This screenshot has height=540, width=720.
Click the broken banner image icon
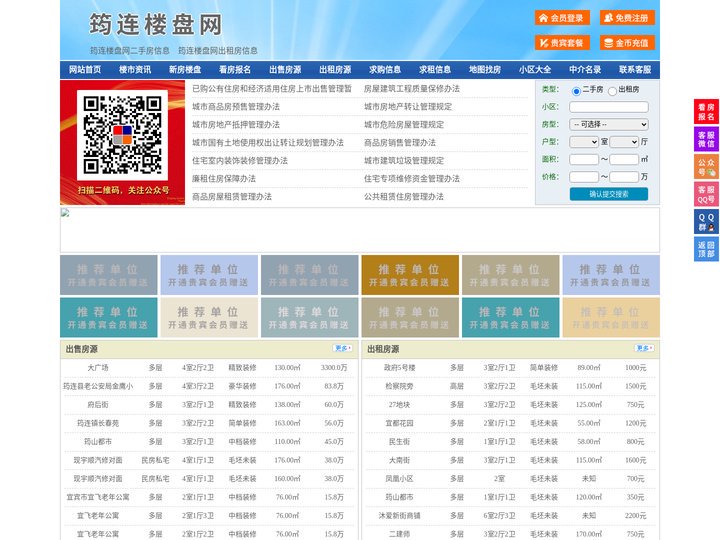65,212
